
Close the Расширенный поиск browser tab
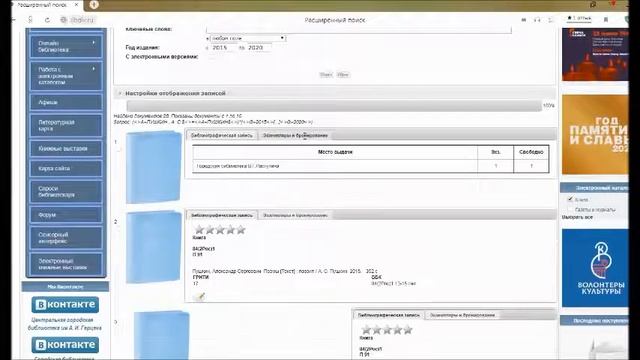pyautogui.click(x=76, y=5)
